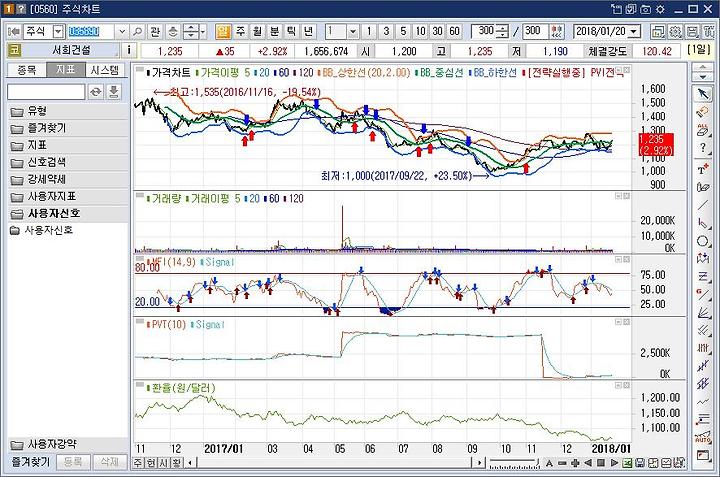Click the 등록 register button
The width and height of the screenshot is (720, 477).
click(73, 462)
